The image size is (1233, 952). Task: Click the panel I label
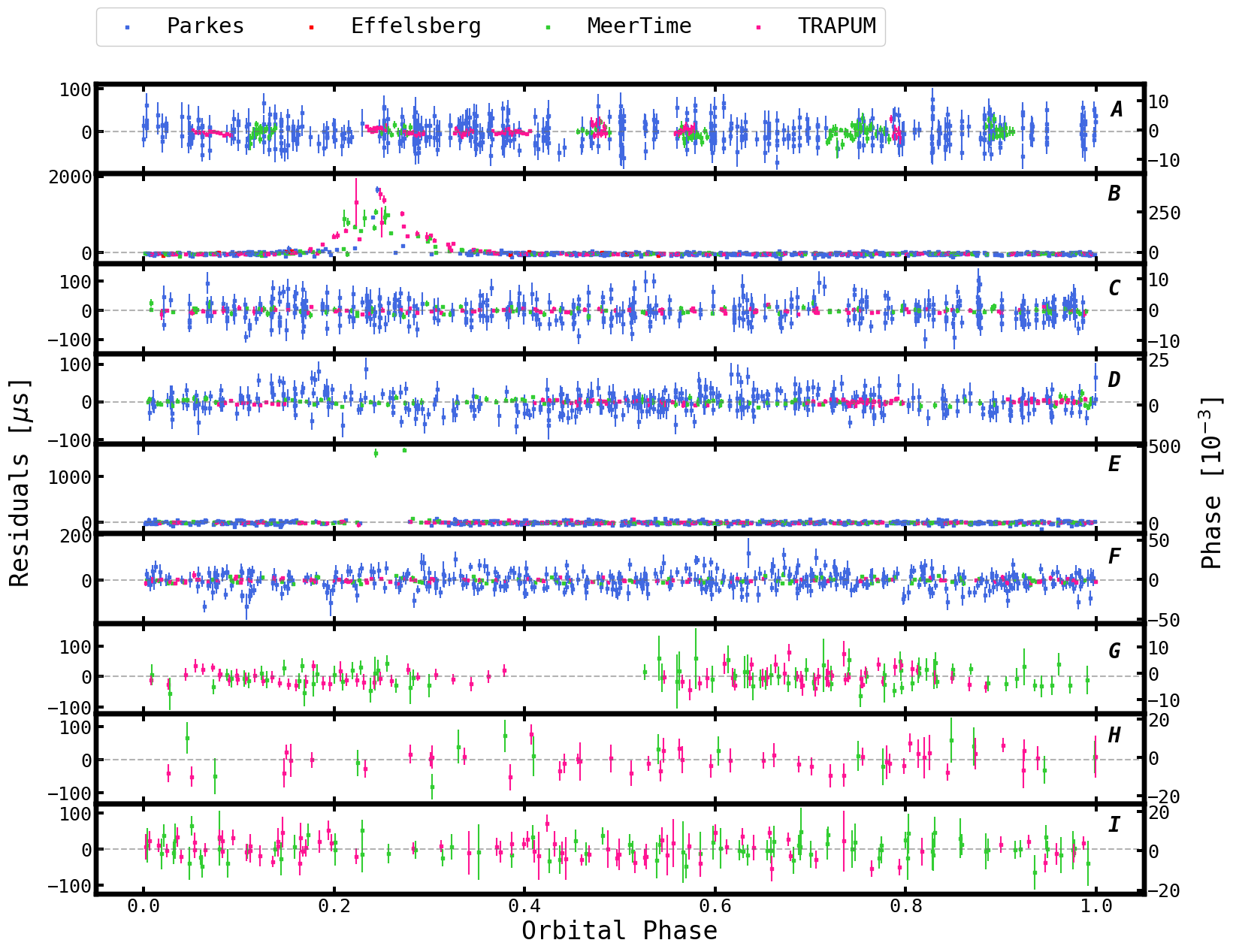tap(1114, 825)
